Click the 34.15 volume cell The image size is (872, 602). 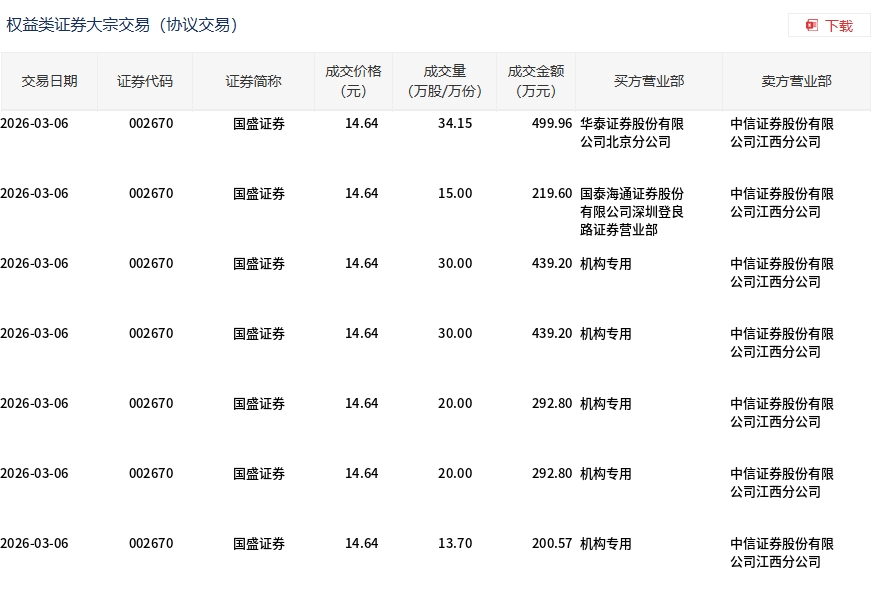click(455, 124)
